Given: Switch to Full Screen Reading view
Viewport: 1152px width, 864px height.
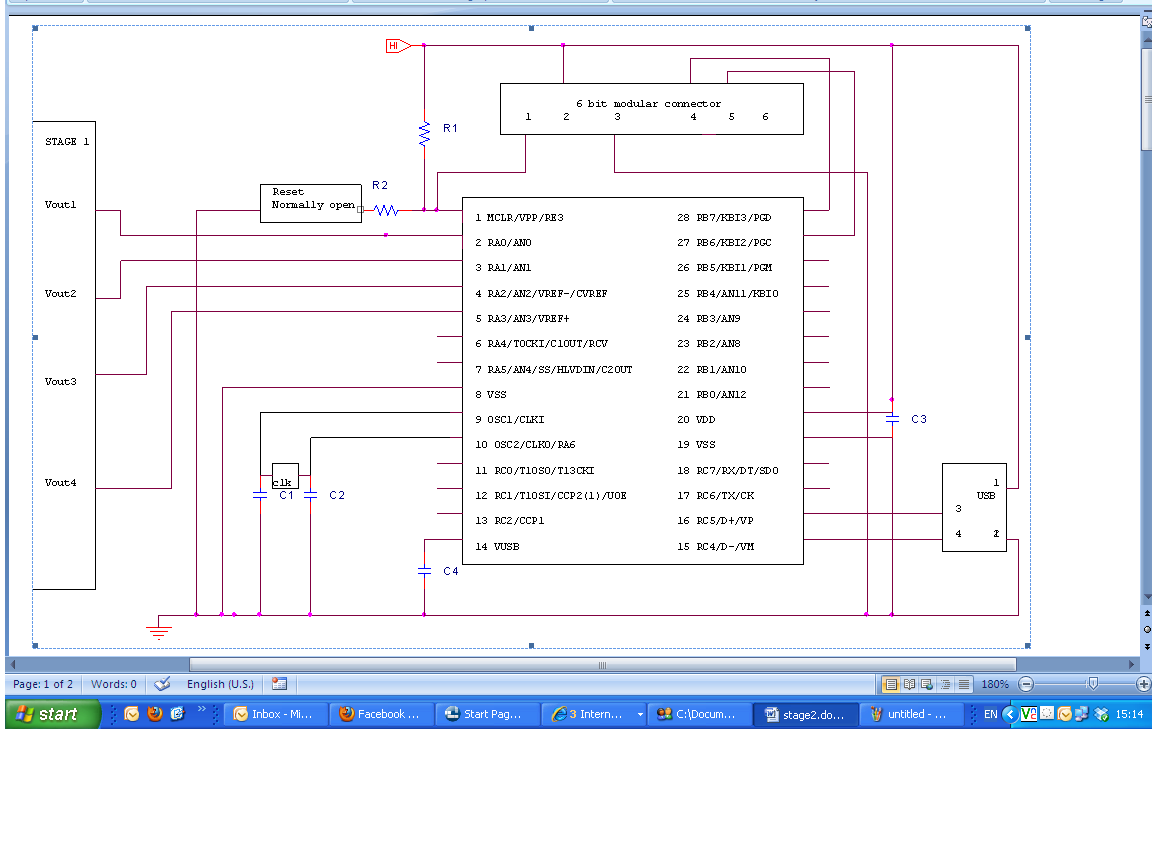Looking at the screenshot, I should tap(910, 684).
